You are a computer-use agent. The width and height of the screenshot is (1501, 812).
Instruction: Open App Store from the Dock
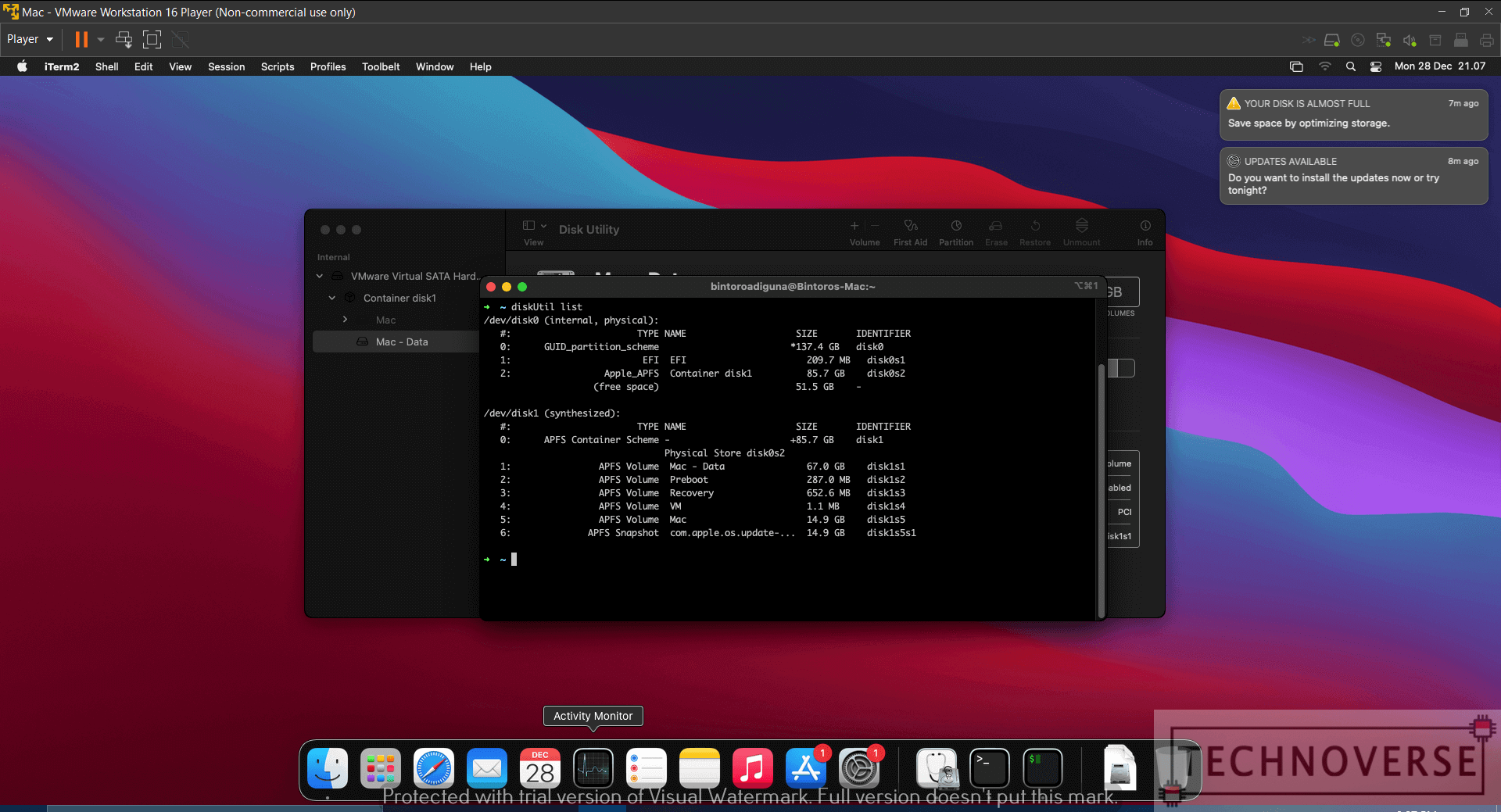(806, 768)
